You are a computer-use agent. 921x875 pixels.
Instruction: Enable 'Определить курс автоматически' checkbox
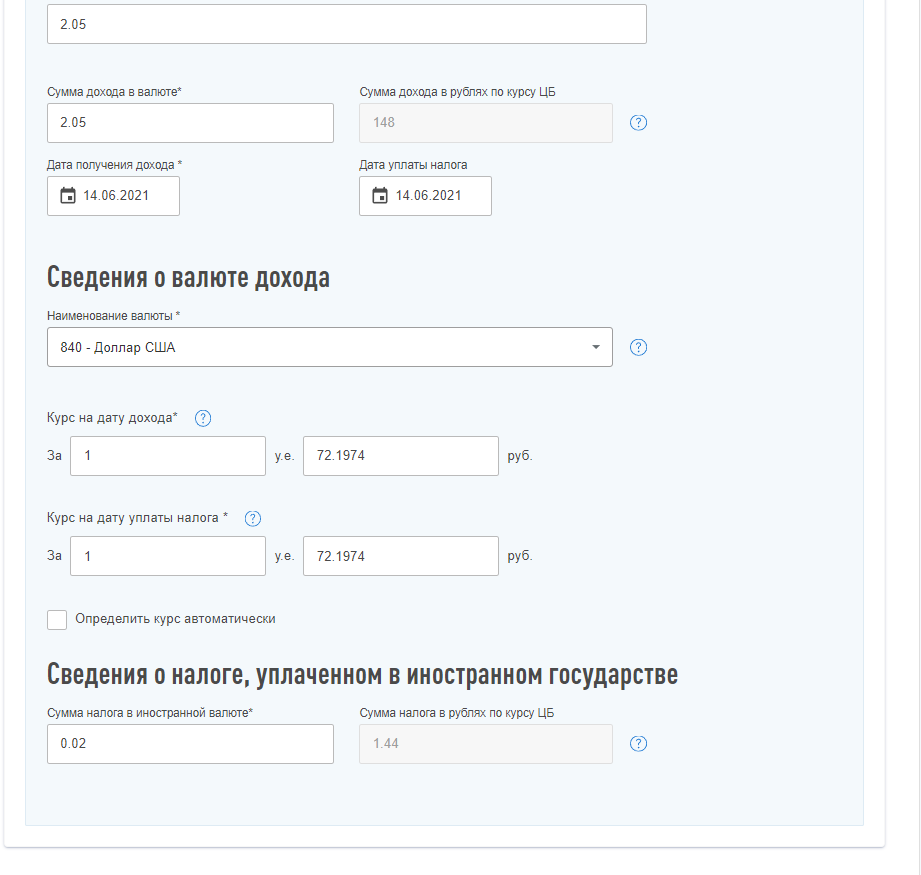pos(57,620)
